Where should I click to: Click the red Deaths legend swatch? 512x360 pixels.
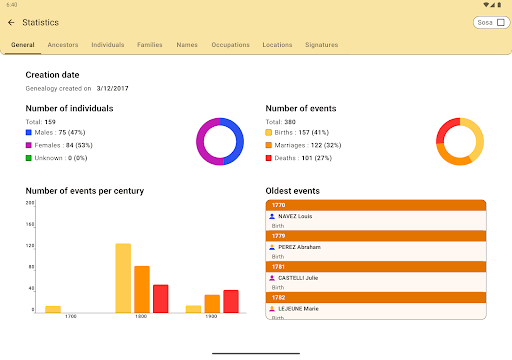(x=269, y=158)
